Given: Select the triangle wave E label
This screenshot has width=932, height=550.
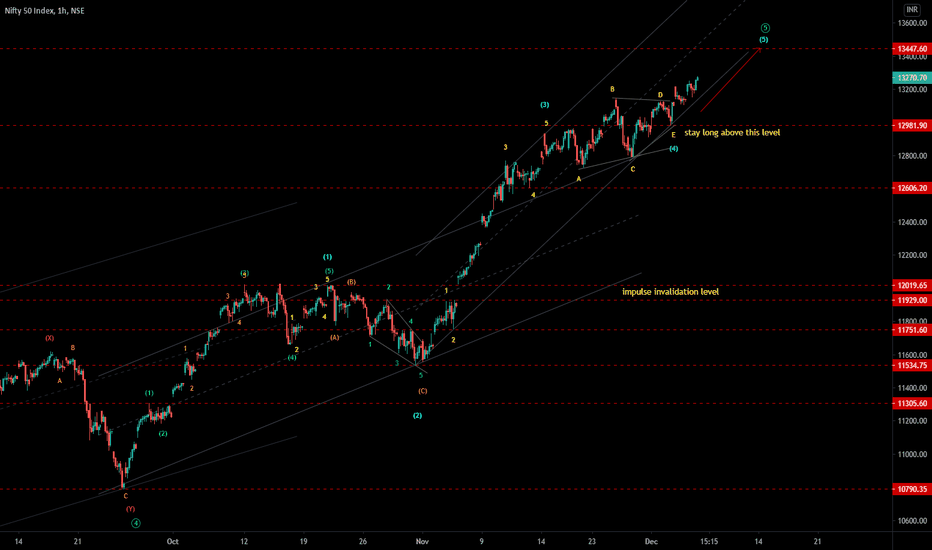Looking at the screenshot, I should (x=673, y=135).
